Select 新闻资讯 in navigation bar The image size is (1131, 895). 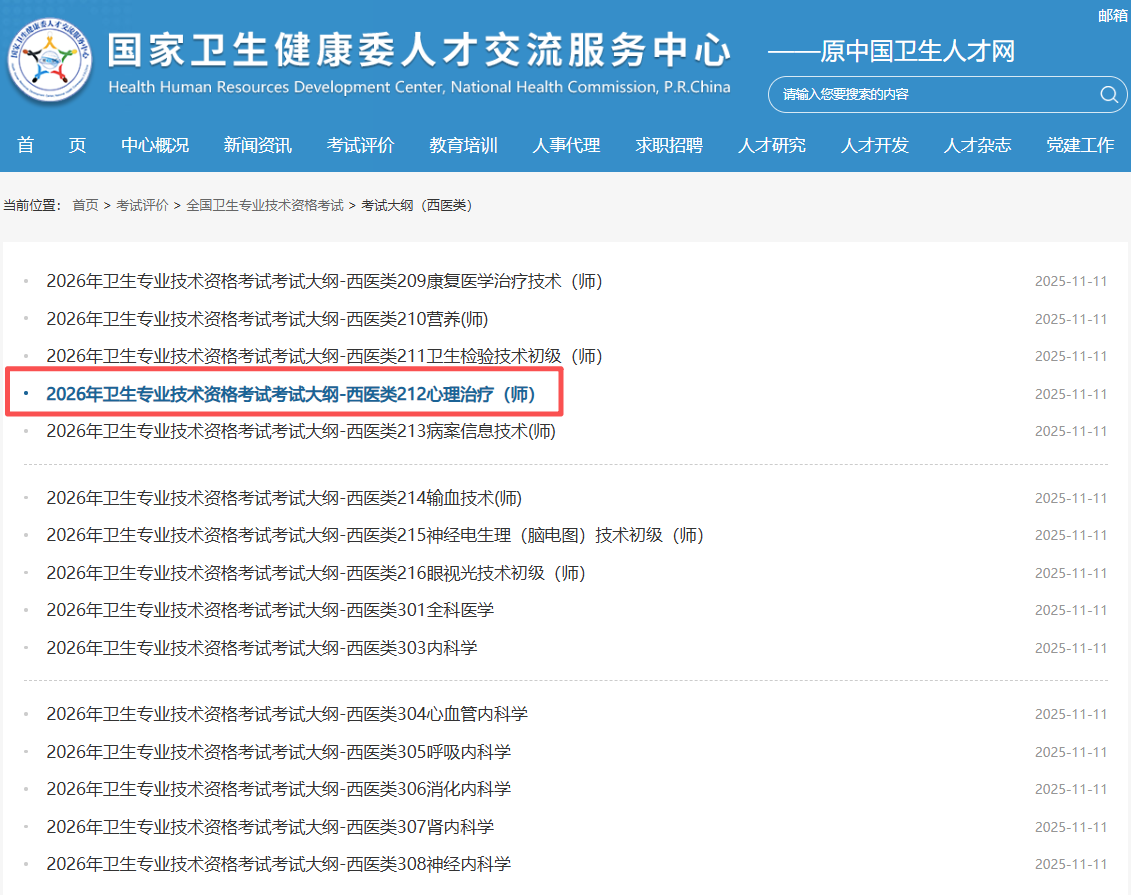coord(258,145)
